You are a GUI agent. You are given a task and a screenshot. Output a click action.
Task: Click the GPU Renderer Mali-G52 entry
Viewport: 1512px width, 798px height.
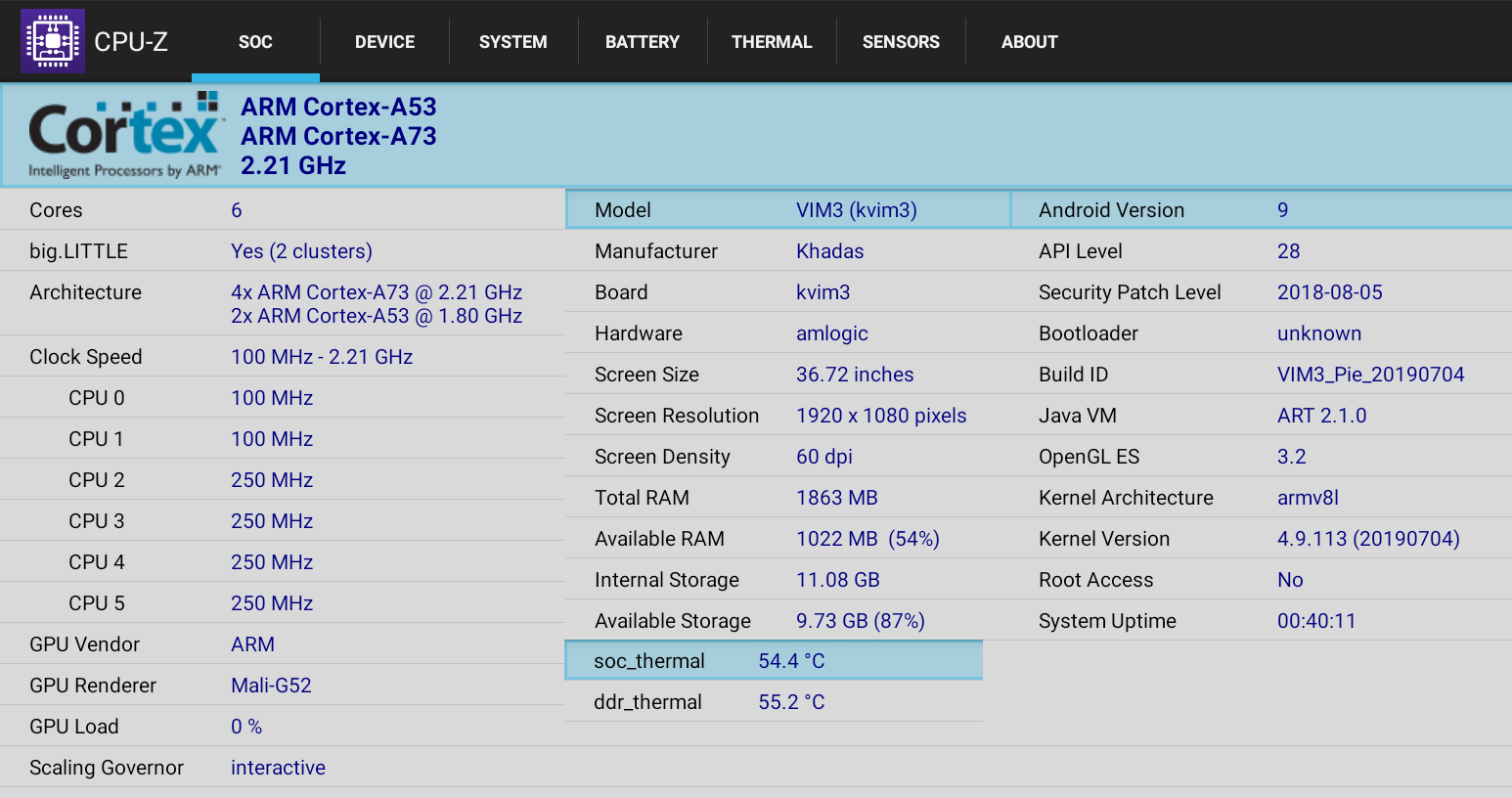coord(271,685)
